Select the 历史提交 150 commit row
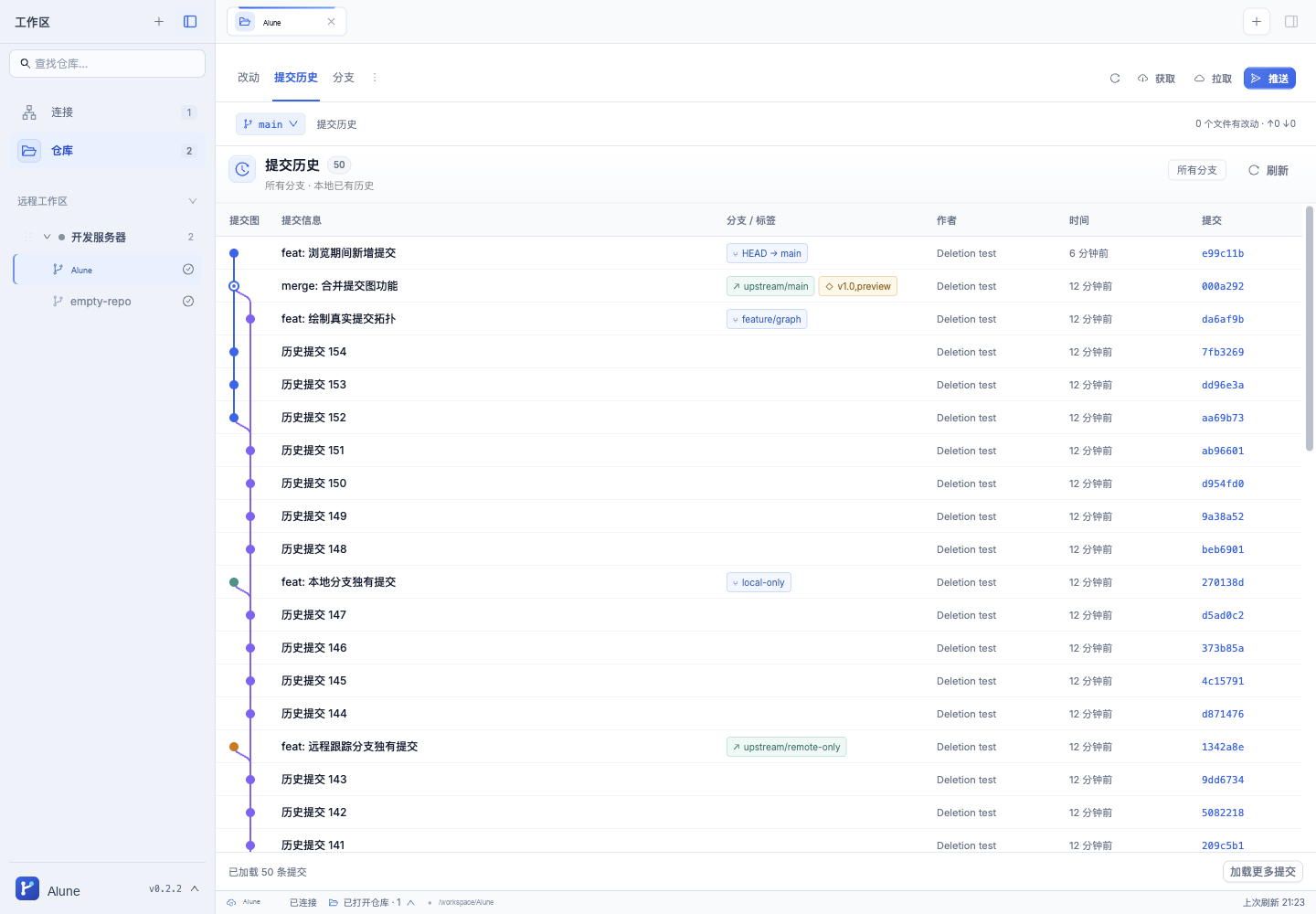Screen dimensions: 1316x914 tap(759, 484)
